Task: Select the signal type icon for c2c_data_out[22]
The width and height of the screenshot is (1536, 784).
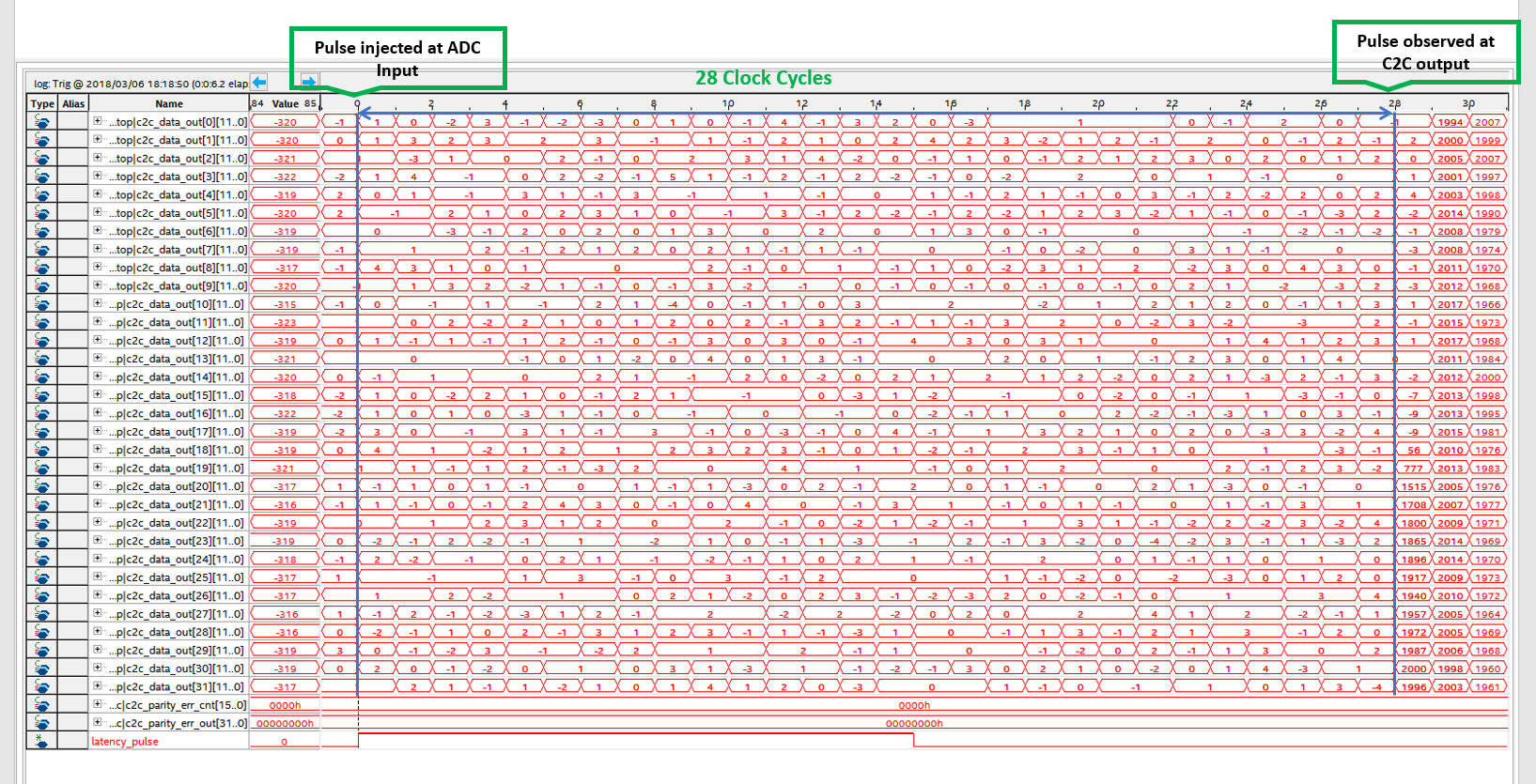Action: pyautogui.click(x=42, y=523)
